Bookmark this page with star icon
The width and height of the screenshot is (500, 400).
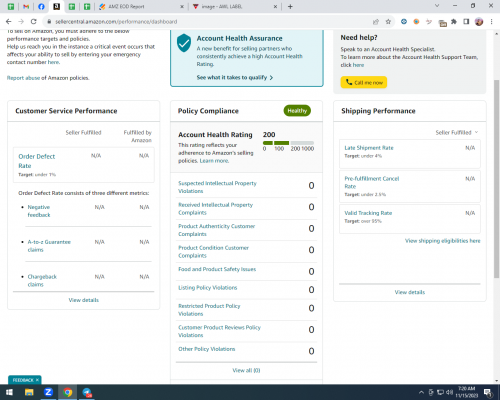tap(388, 22)
